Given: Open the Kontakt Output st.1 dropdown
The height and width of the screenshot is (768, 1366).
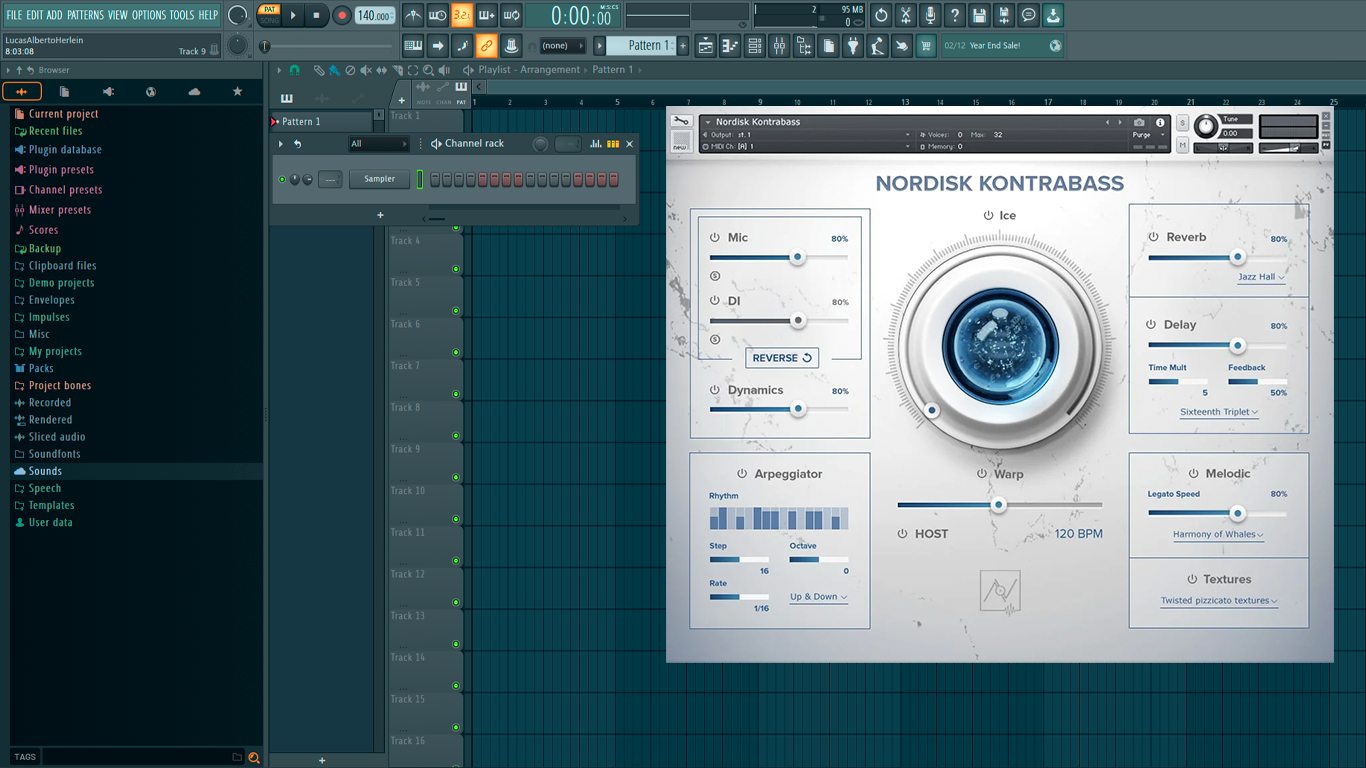Looking at the screenshot, I should pos(809,135).
